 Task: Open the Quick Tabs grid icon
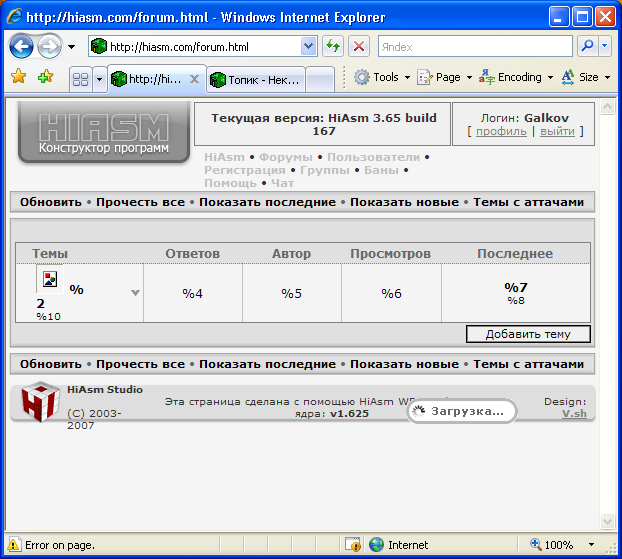(80, 79)
